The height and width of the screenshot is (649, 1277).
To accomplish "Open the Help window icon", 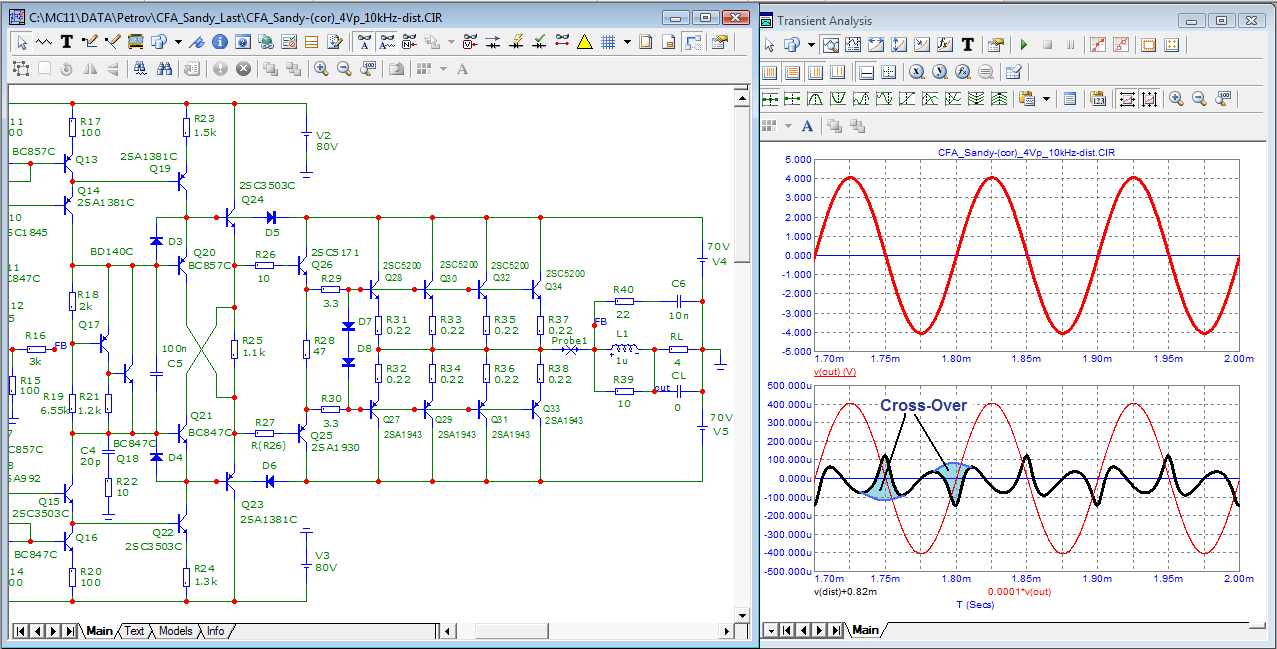I will pyautogui.click(x=242, y=42).
